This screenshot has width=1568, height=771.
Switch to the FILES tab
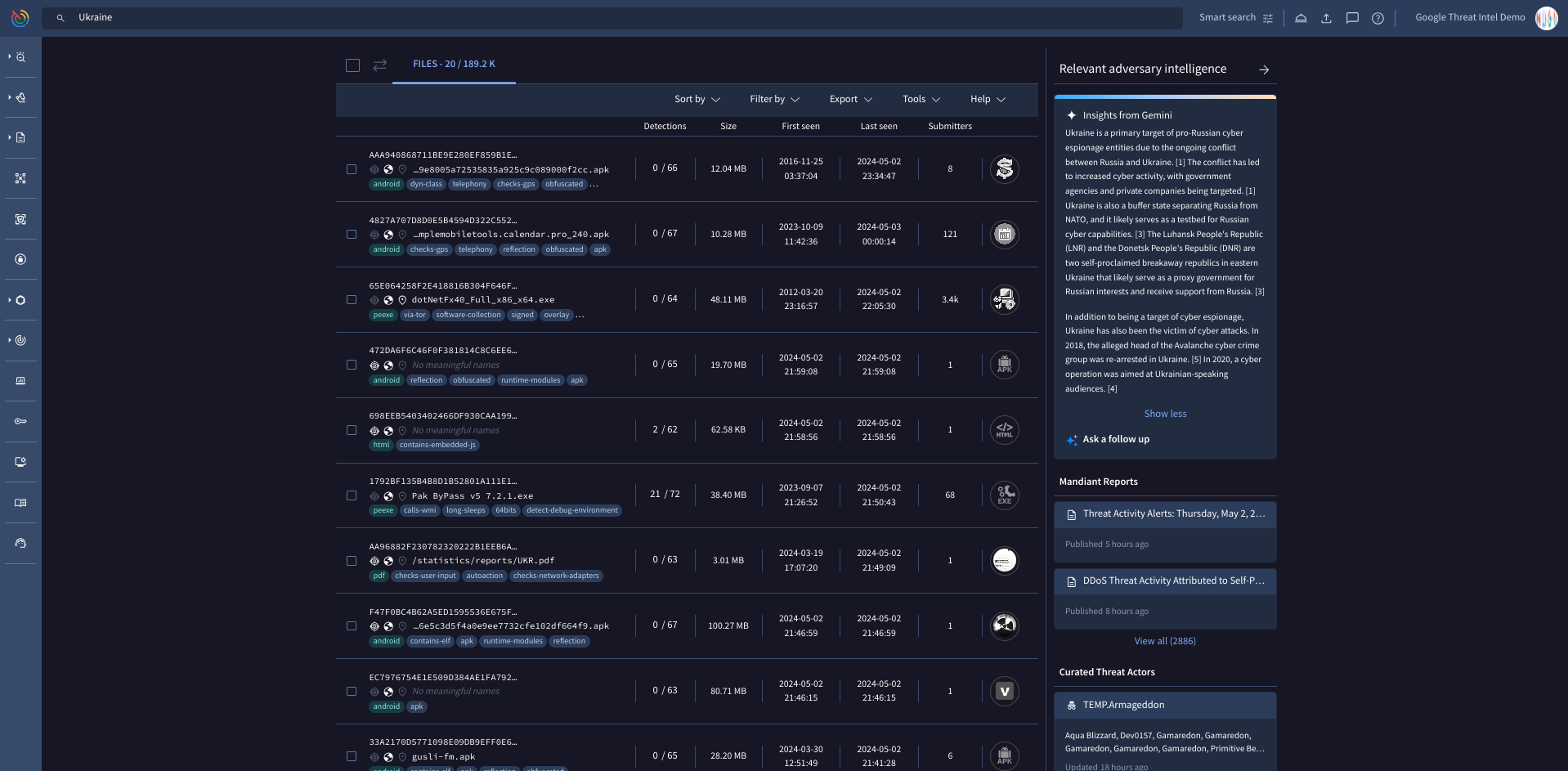coord(454,64)
